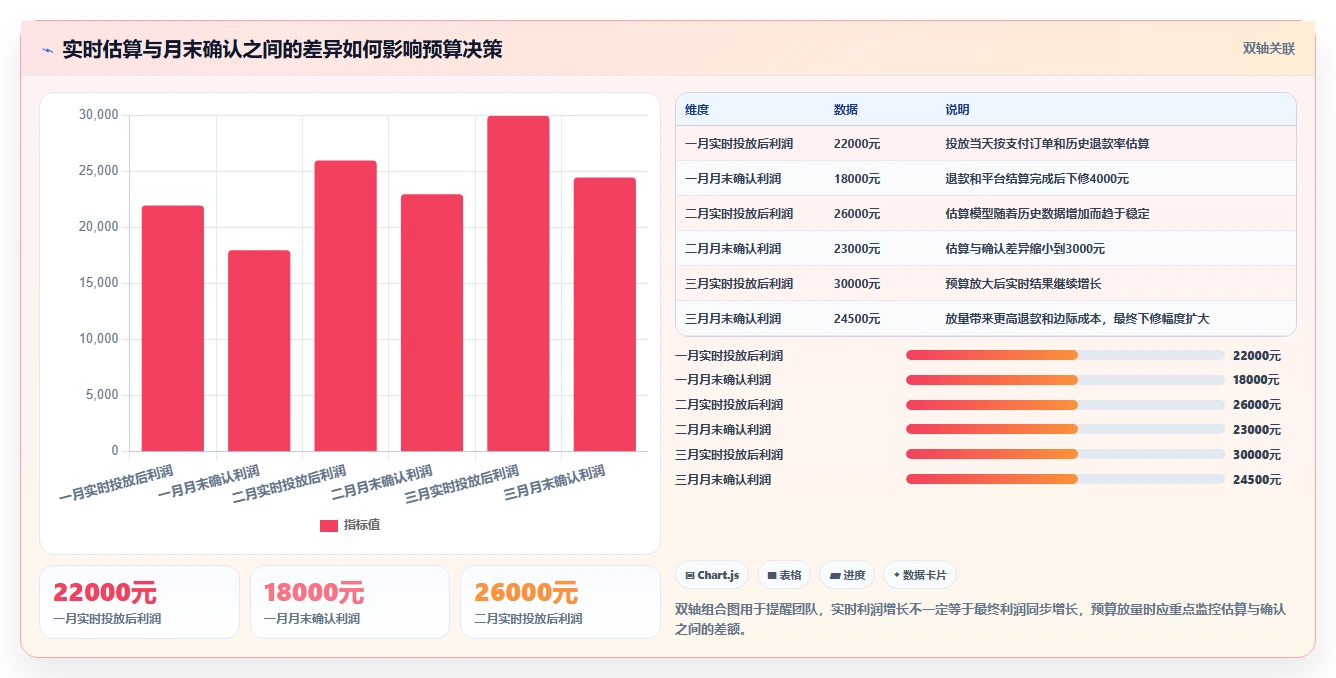Screen dimensions: 1336x678
Task: Click the 数据卡片 tag chip
Action: click(x=920, y=575)
